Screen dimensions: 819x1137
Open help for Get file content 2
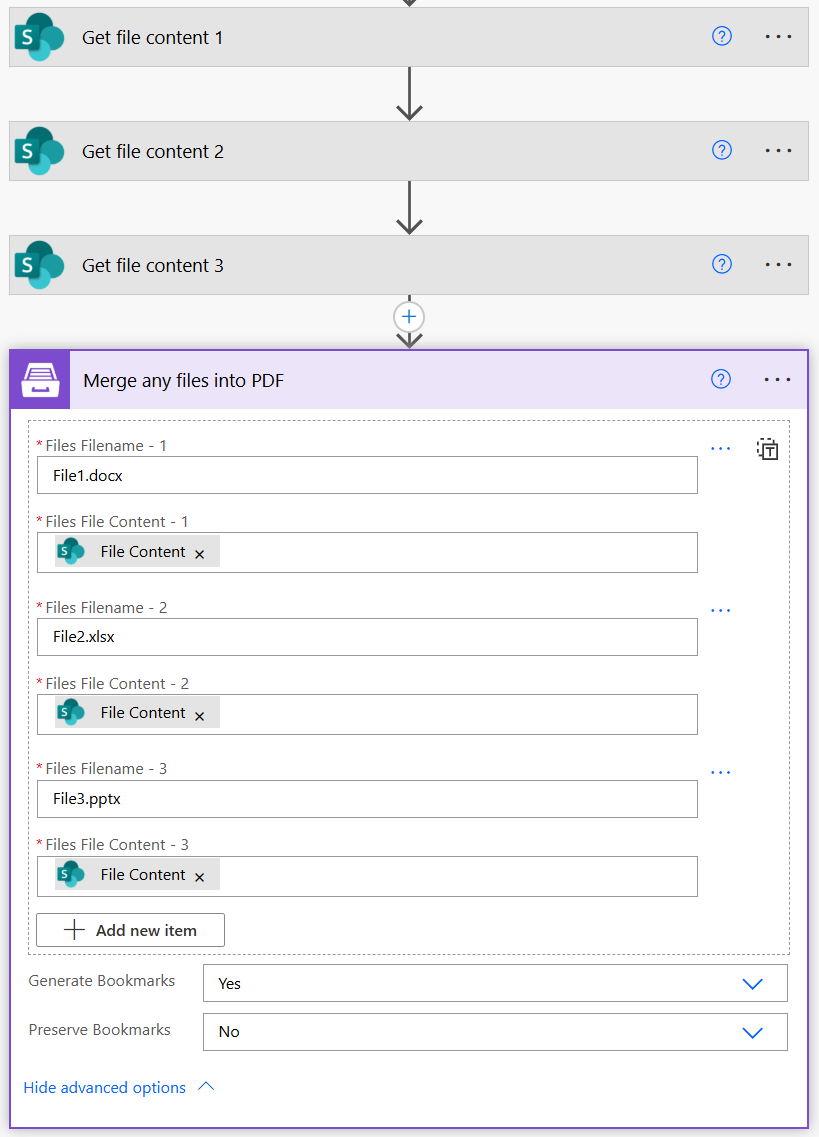click(x=721, y=150)
